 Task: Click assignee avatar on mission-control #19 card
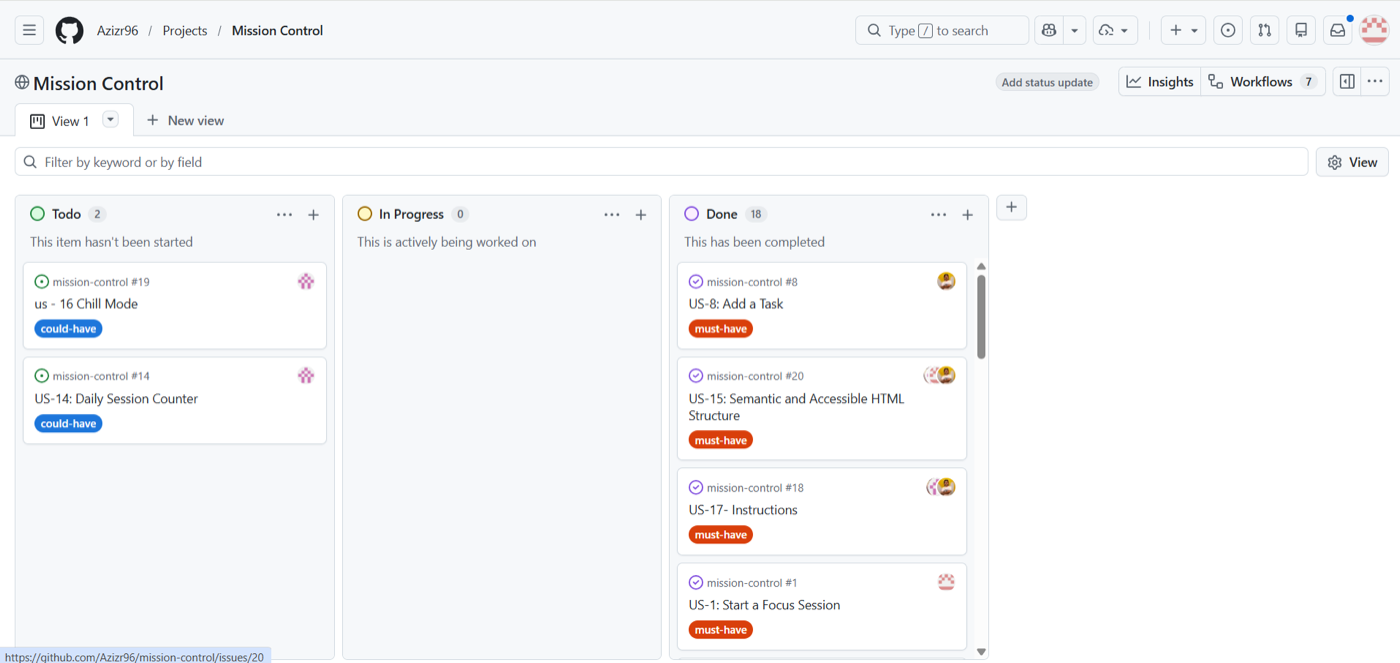pyautogui.click(x=306, y=281)
